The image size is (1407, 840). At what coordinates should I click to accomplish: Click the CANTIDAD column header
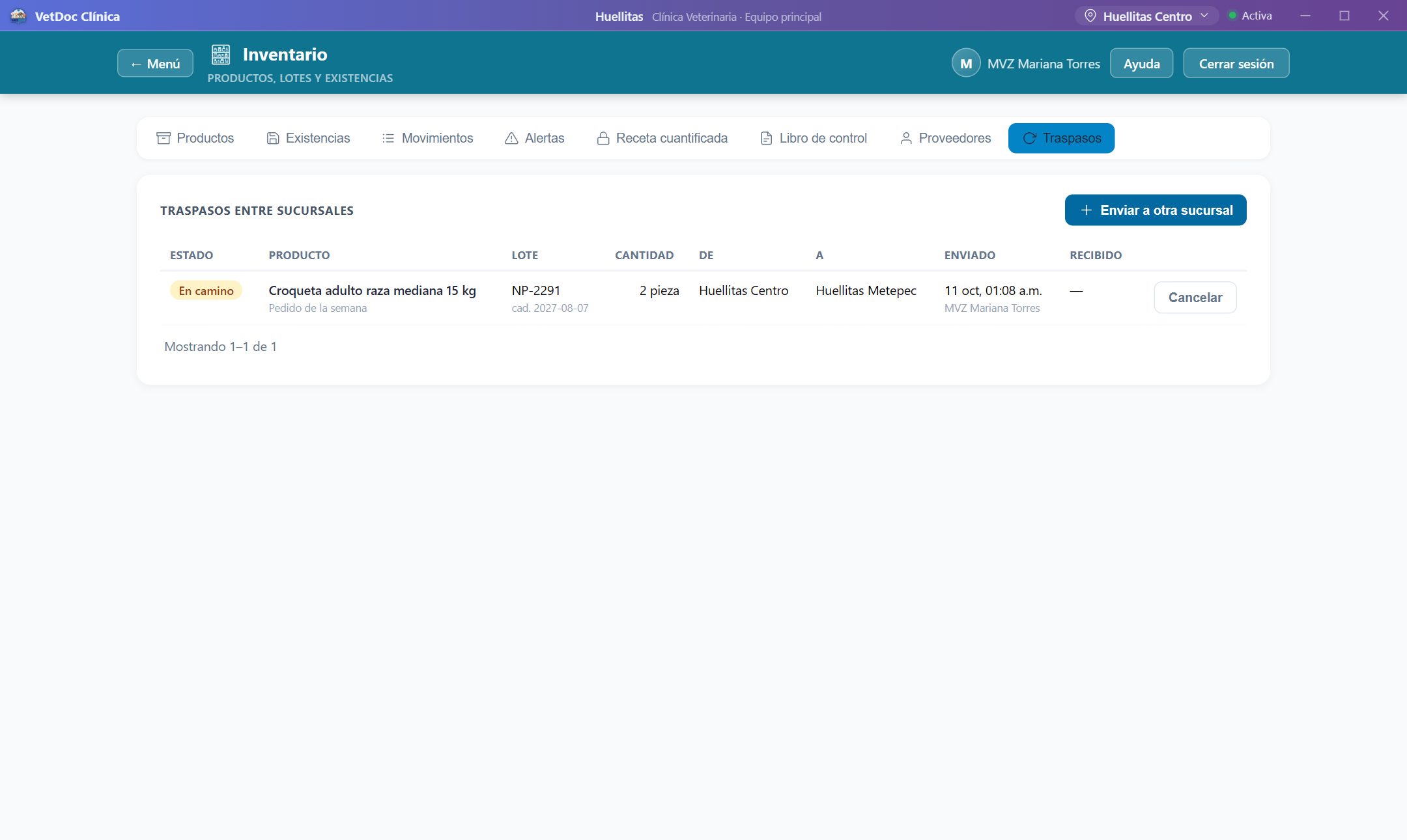pos(644,255)
